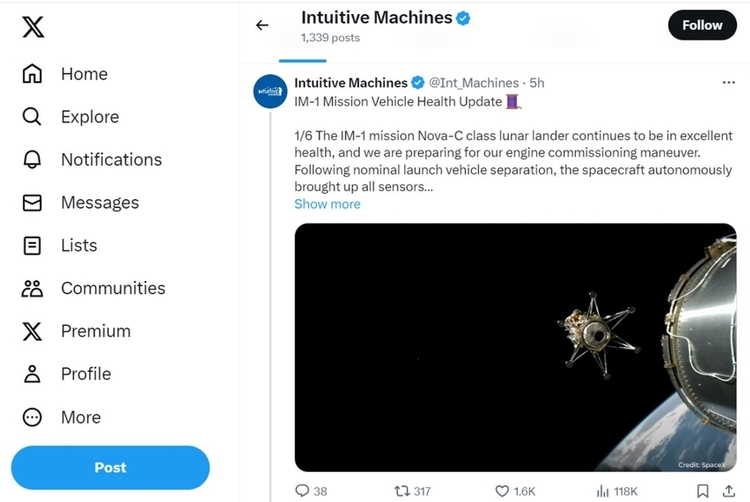
Task: Click the reply icon with 38 replies
Action: (x=303, y=491)
